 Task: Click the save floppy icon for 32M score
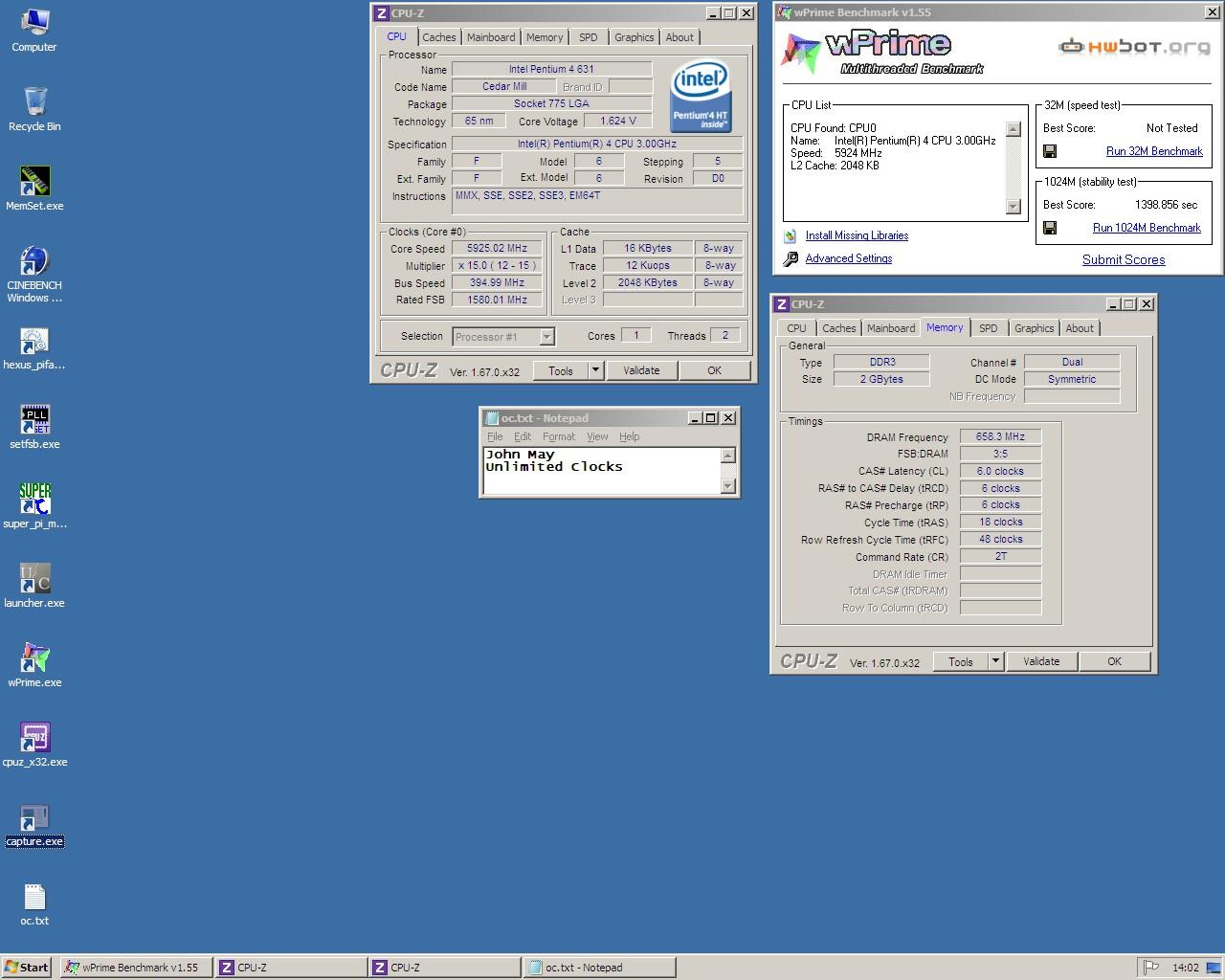tap(1050, 151)
